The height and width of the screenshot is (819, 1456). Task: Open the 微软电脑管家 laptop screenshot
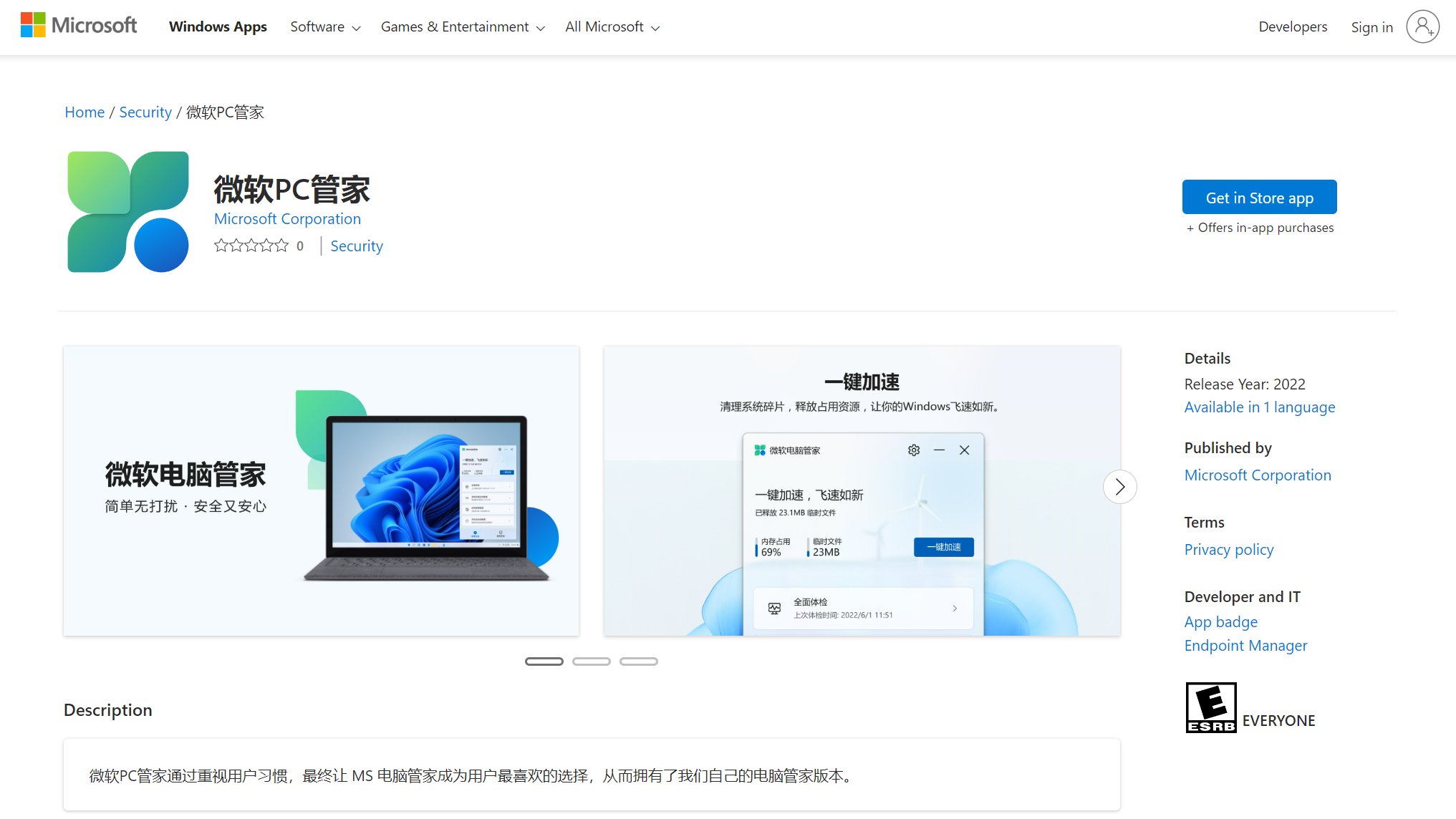tap(322, 491)
